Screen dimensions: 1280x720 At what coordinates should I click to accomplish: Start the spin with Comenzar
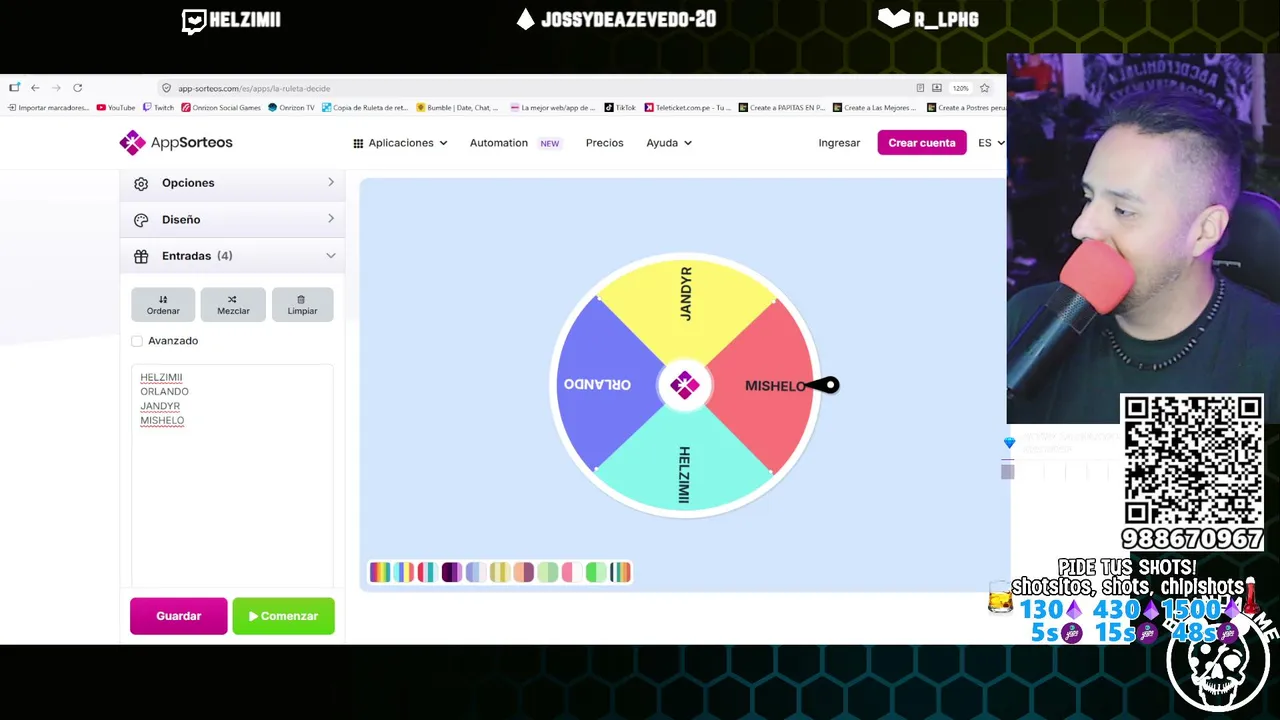283,616
